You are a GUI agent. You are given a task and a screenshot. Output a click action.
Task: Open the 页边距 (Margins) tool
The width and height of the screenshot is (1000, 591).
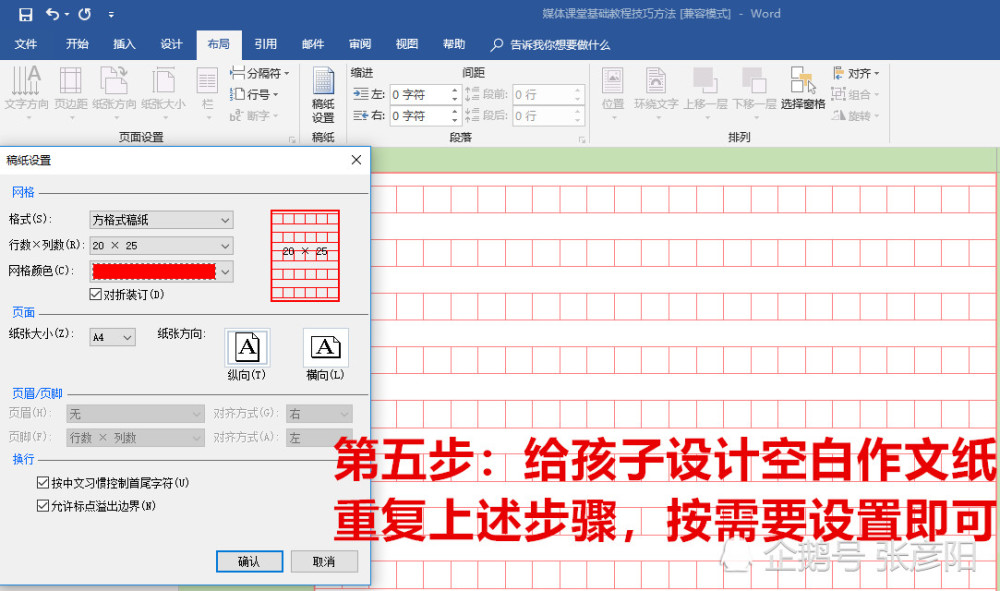70,92
